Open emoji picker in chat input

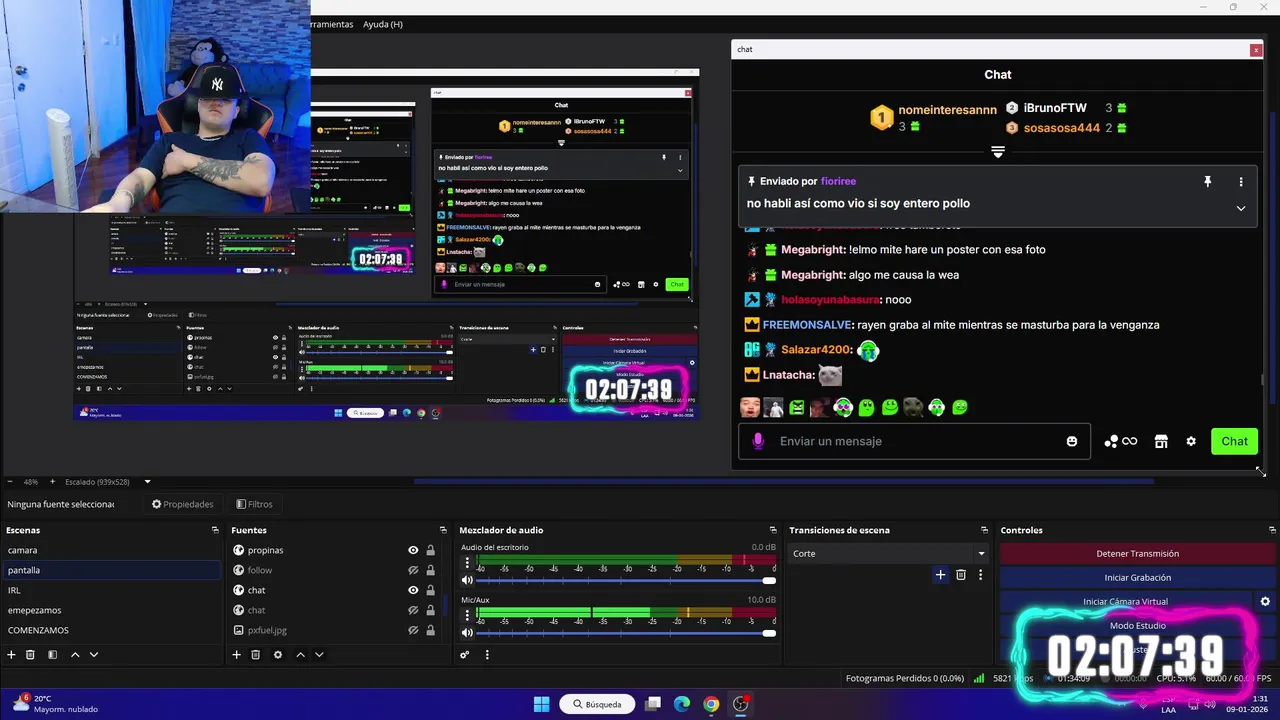pyautogui.click(x=1072, y=441)
